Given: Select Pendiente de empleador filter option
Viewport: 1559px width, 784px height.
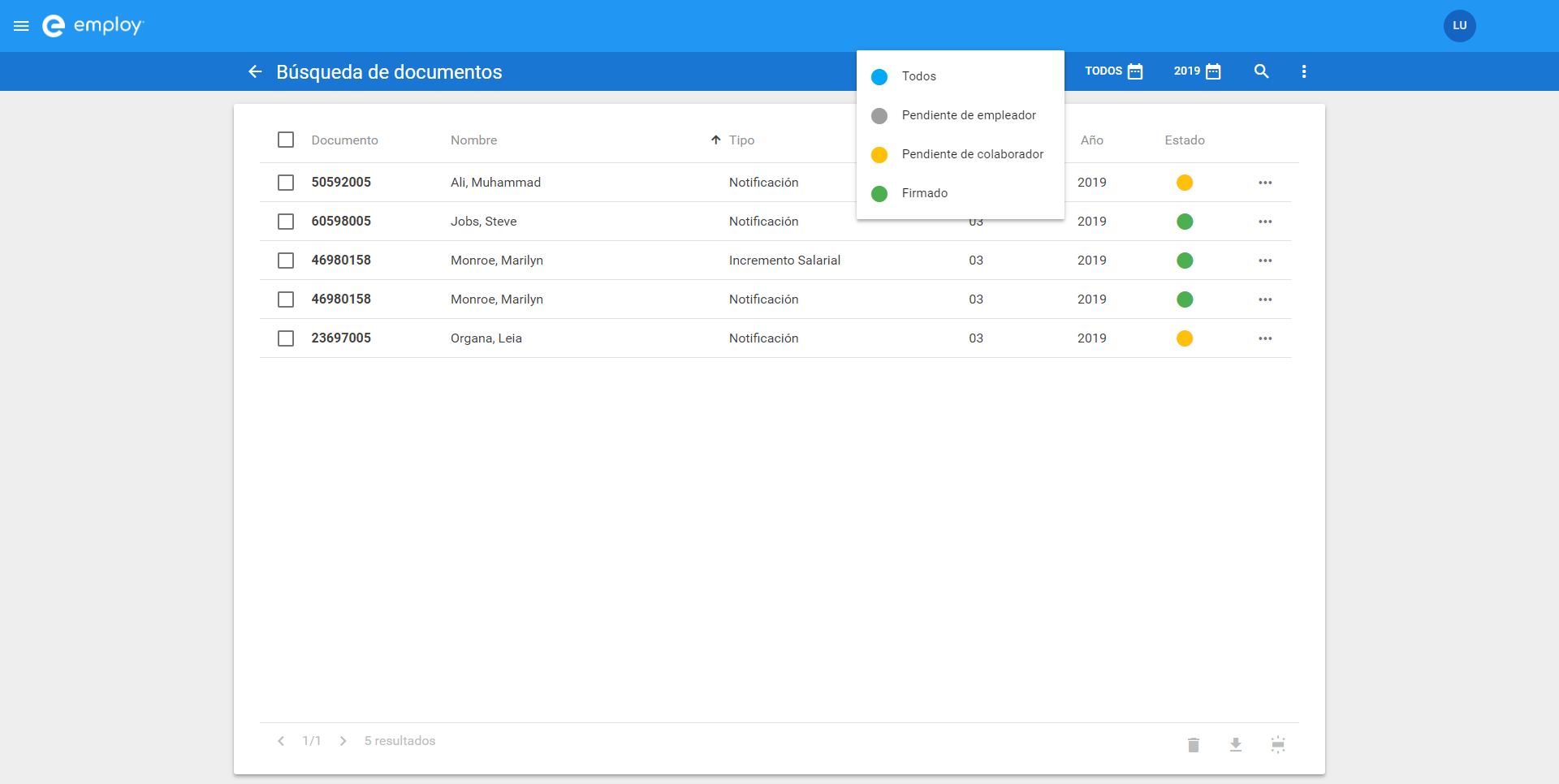Looking at the screenshot, I should coord(961,115).
